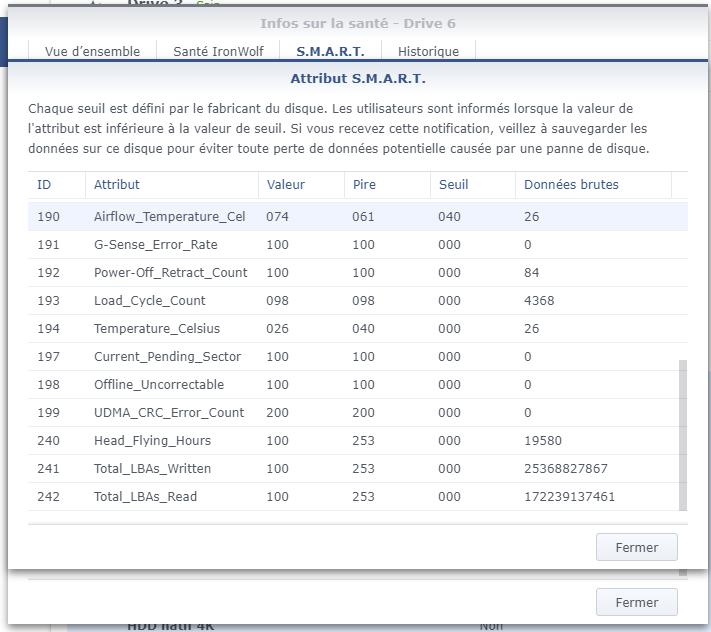Viewport: 711px width, 632px height.
Task: Select the S.M.A.R.T. tab
Action: pos(330,51)
